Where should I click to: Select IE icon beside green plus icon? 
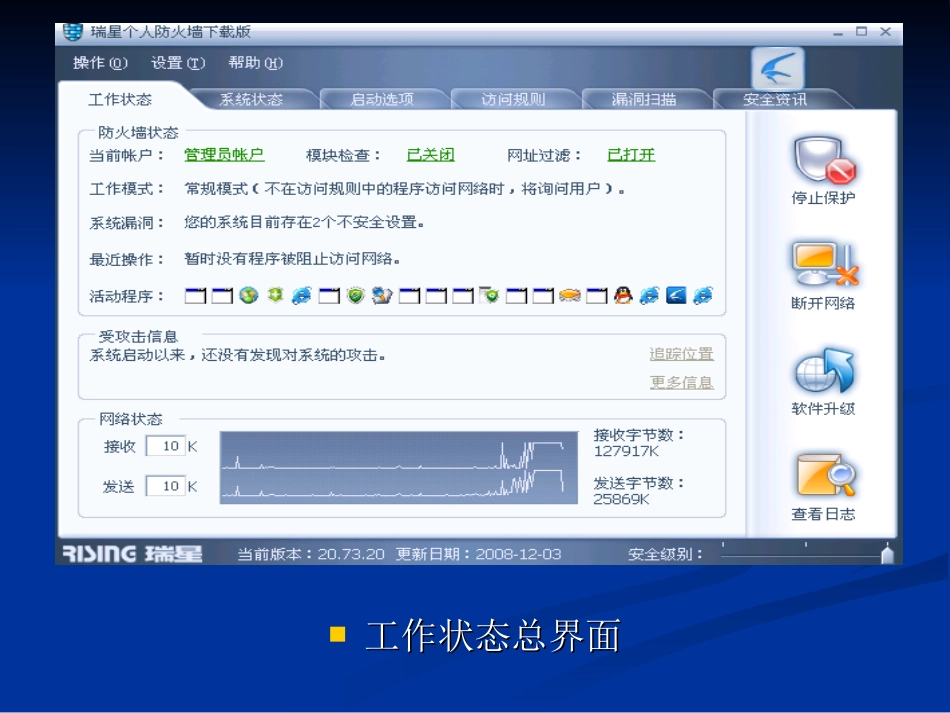[302, 296]
